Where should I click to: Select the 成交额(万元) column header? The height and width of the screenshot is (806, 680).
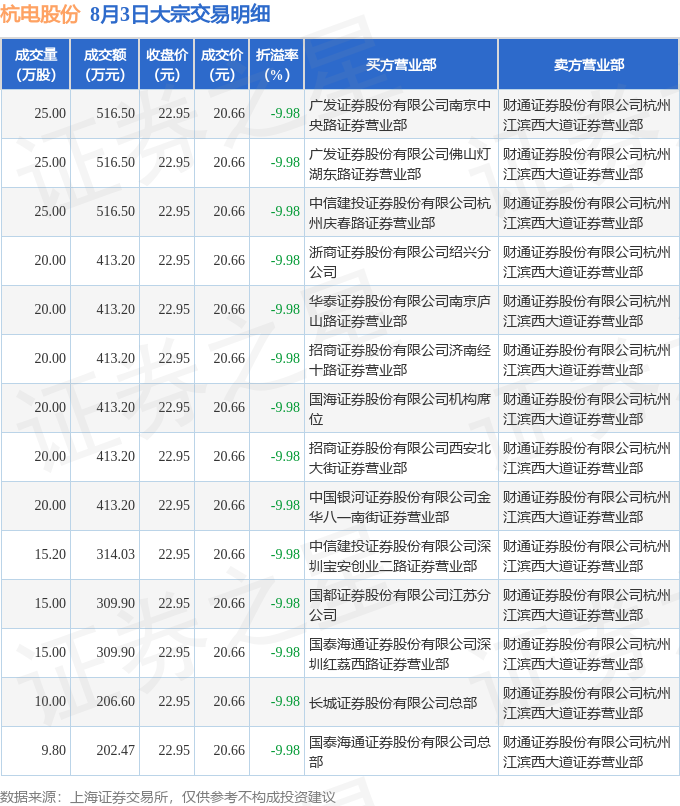tap(105, 65)
